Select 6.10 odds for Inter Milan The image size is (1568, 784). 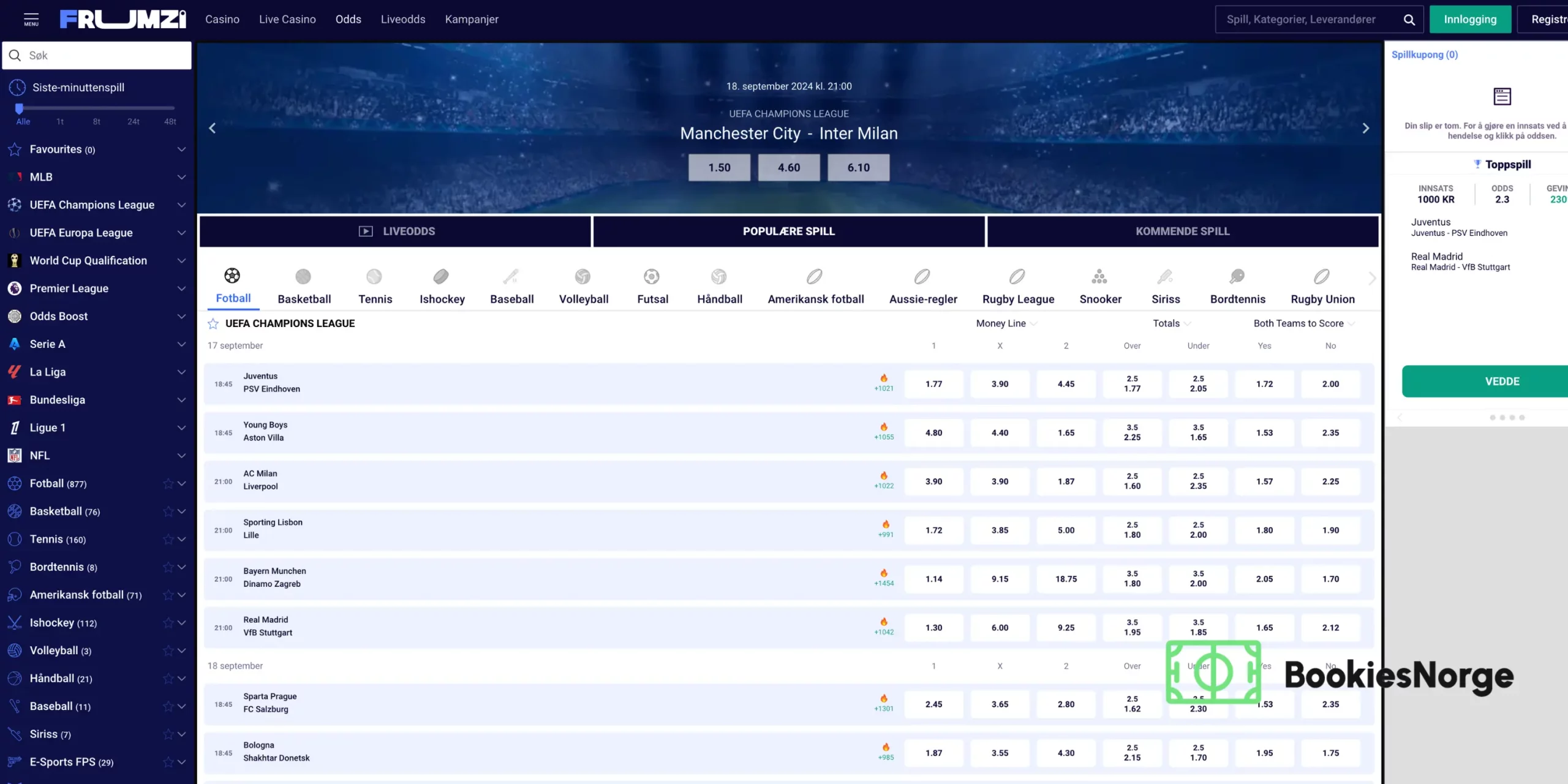coord(858,167)
